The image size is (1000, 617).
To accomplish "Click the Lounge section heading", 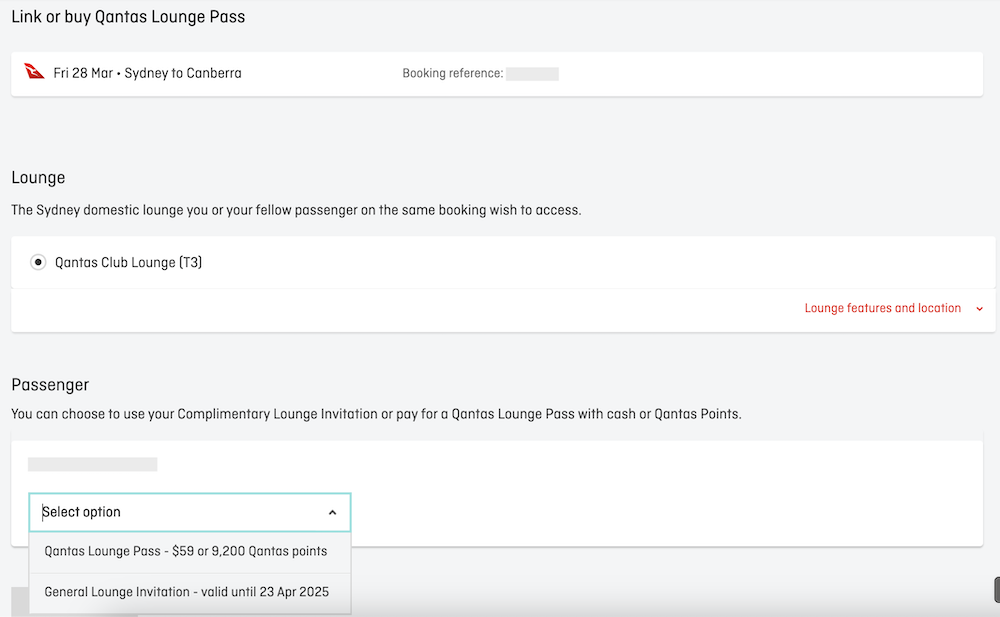I will [38, 177].
